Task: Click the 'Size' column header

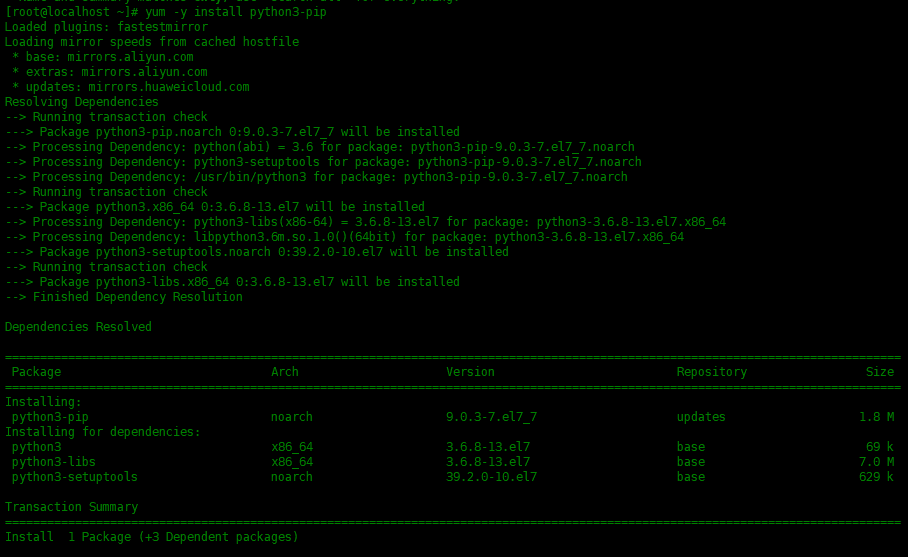Action: (x=880, y=372)
